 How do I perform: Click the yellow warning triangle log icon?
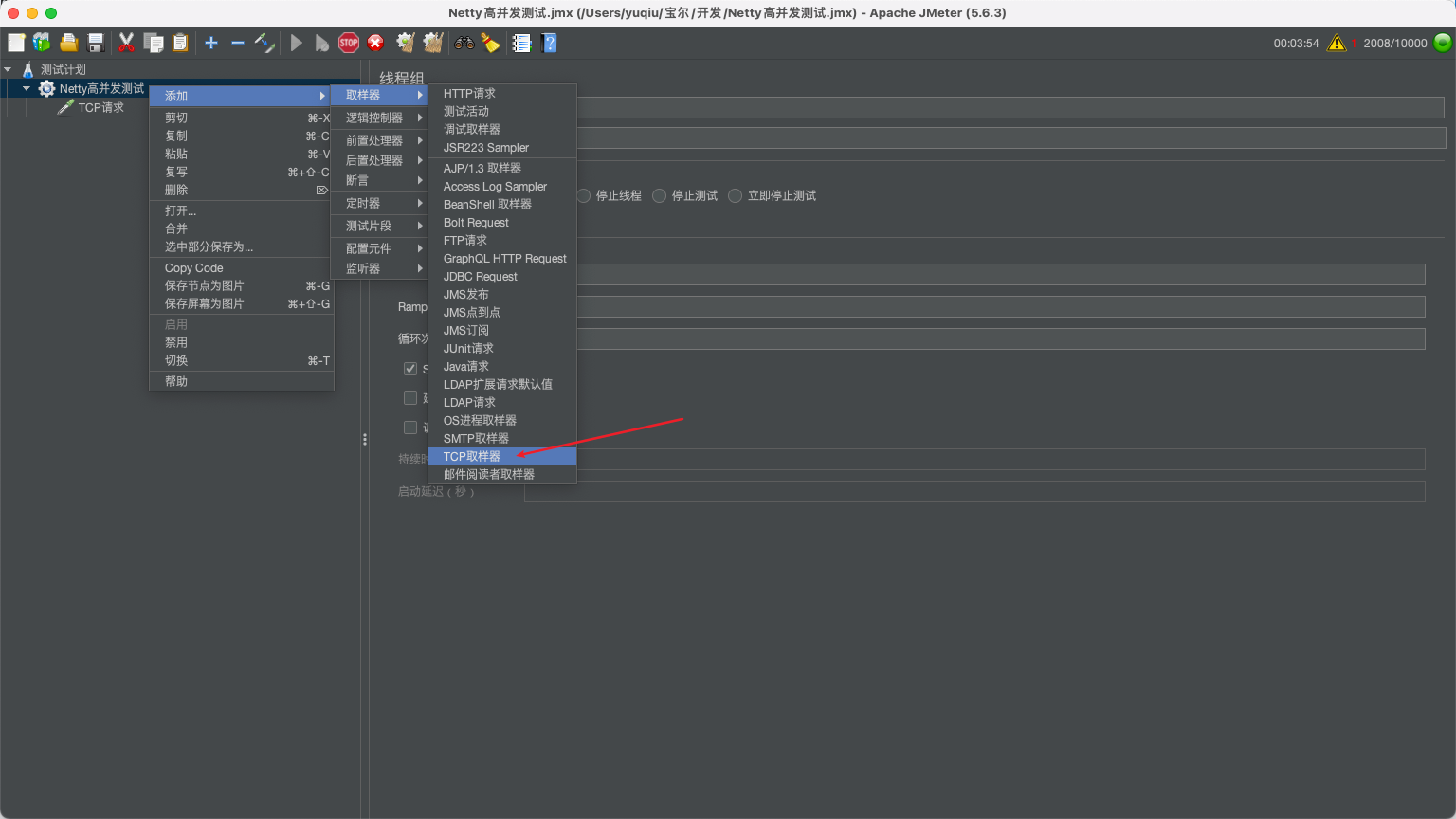tap(1337, 43)
